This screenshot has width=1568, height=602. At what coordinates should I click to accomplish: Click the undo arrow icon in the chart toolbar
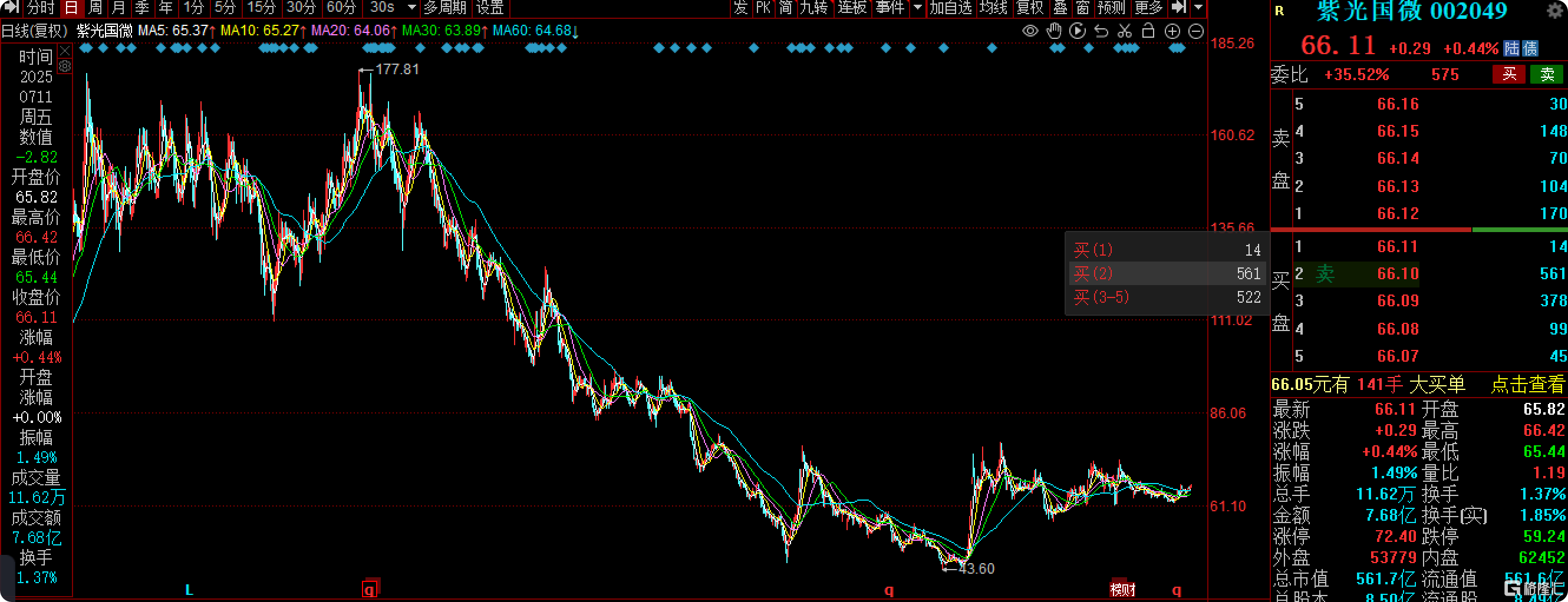point(1101,31)
